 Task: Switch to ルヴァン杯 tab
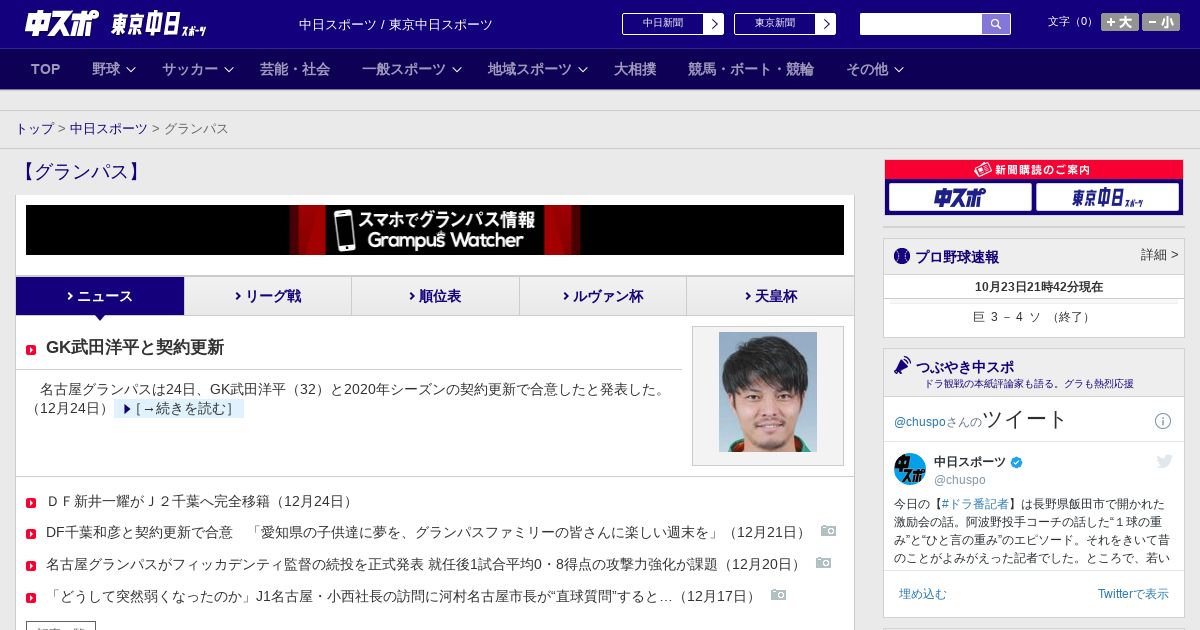603,296
